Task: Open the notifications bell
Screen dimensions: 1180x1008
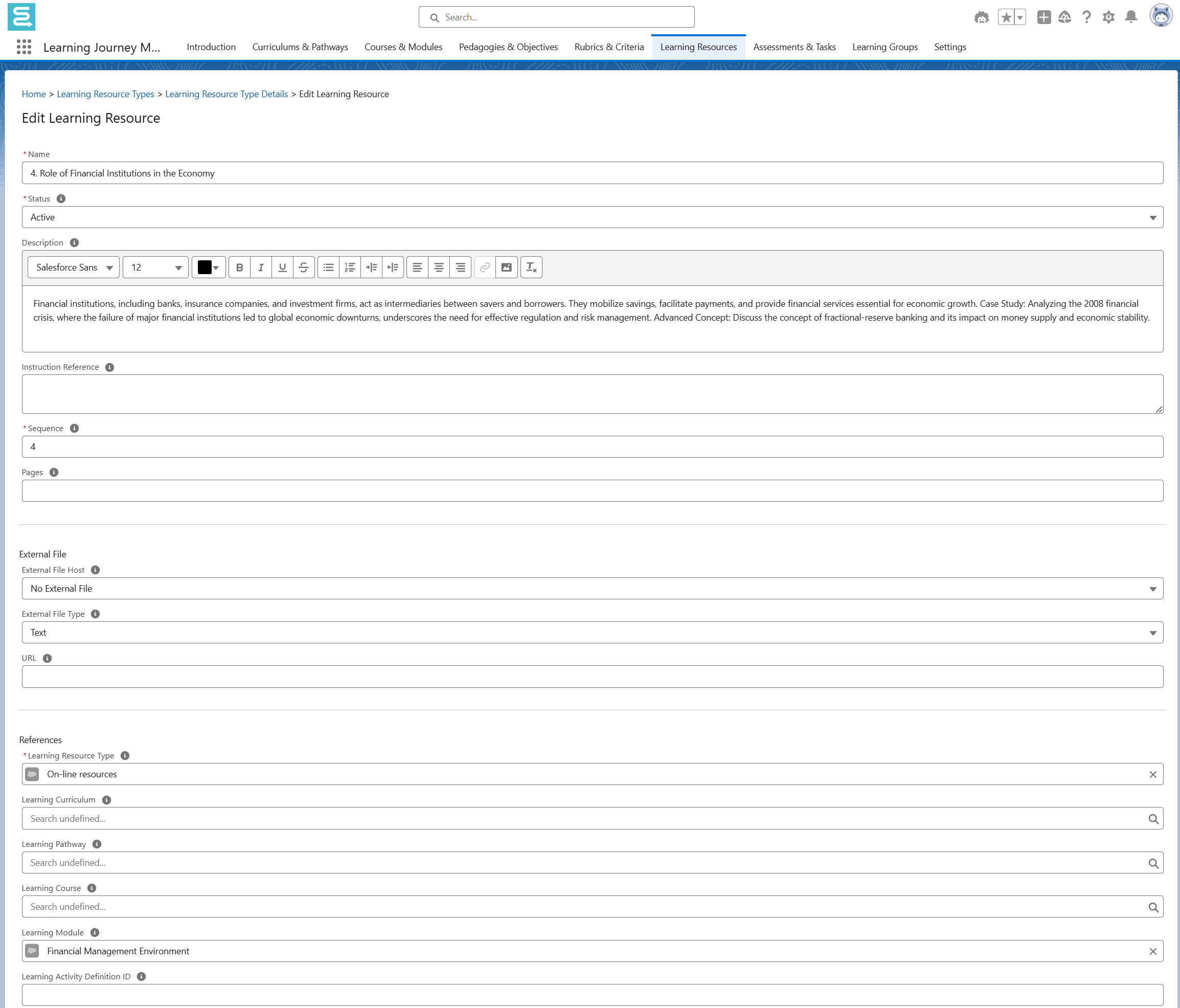Action: (1130, 17)
